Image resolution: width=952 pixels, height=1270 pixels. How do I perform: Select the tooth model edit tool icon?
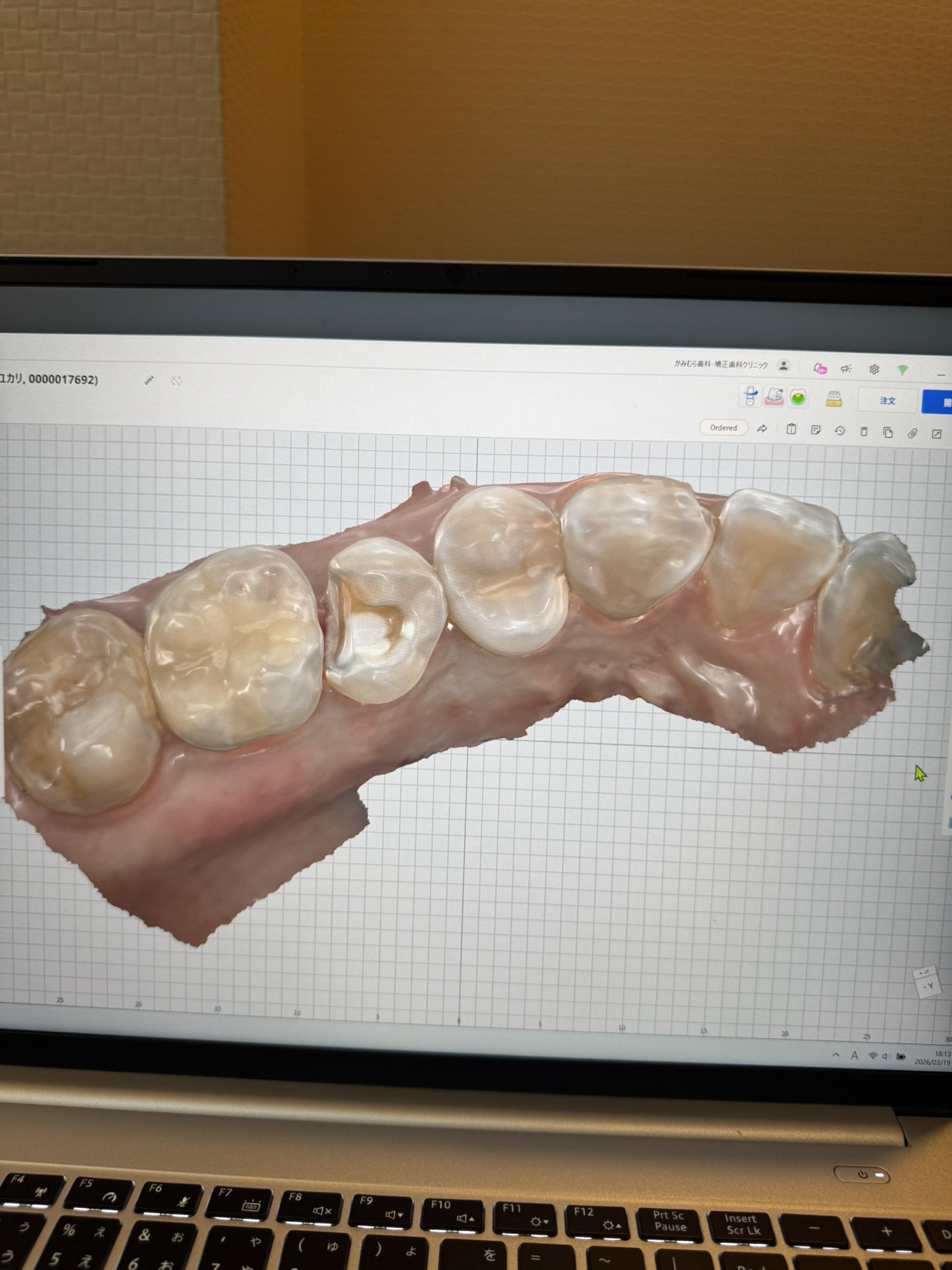(x=773, y=397)
